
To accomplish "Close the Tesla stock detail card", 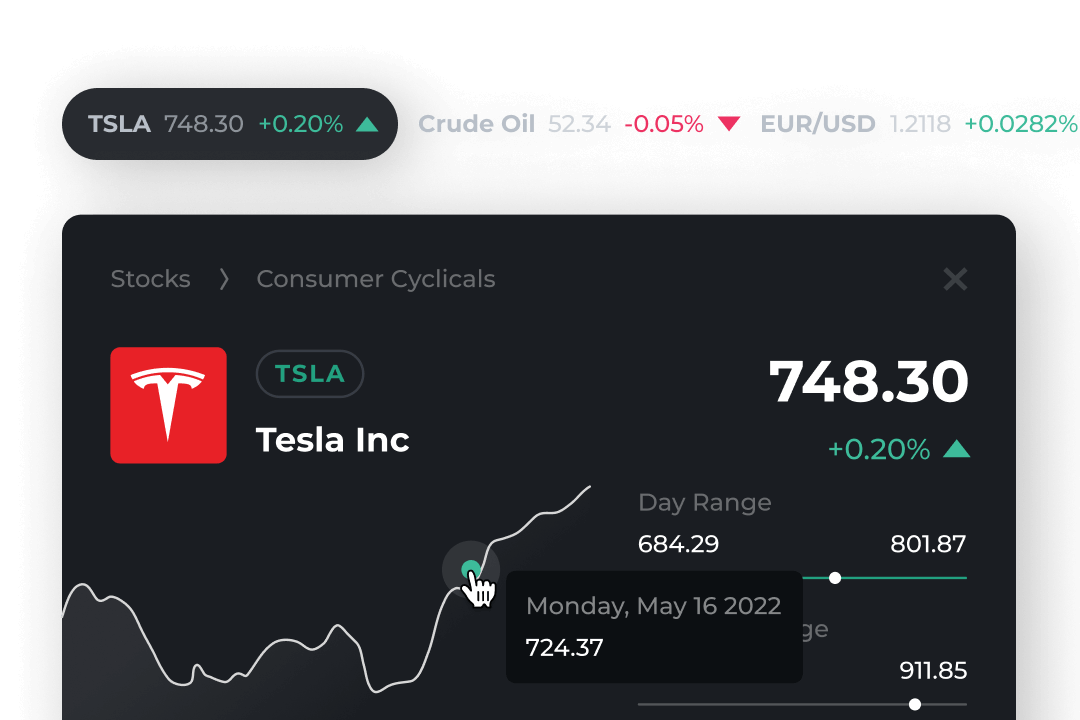I will [955, 279].
